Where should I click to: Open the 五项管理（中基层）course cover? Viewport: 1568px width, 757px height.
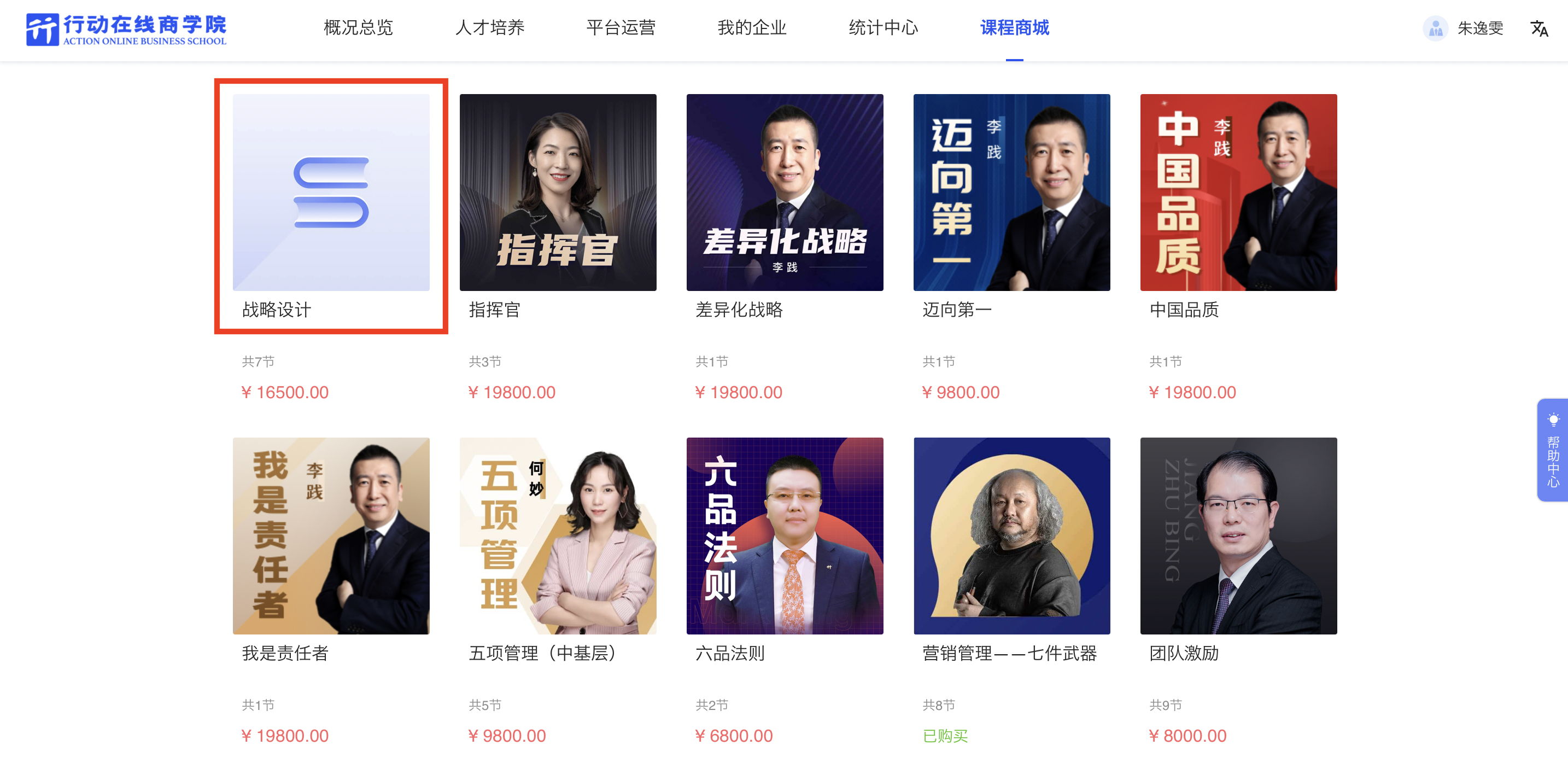click(x=558, y=536)
